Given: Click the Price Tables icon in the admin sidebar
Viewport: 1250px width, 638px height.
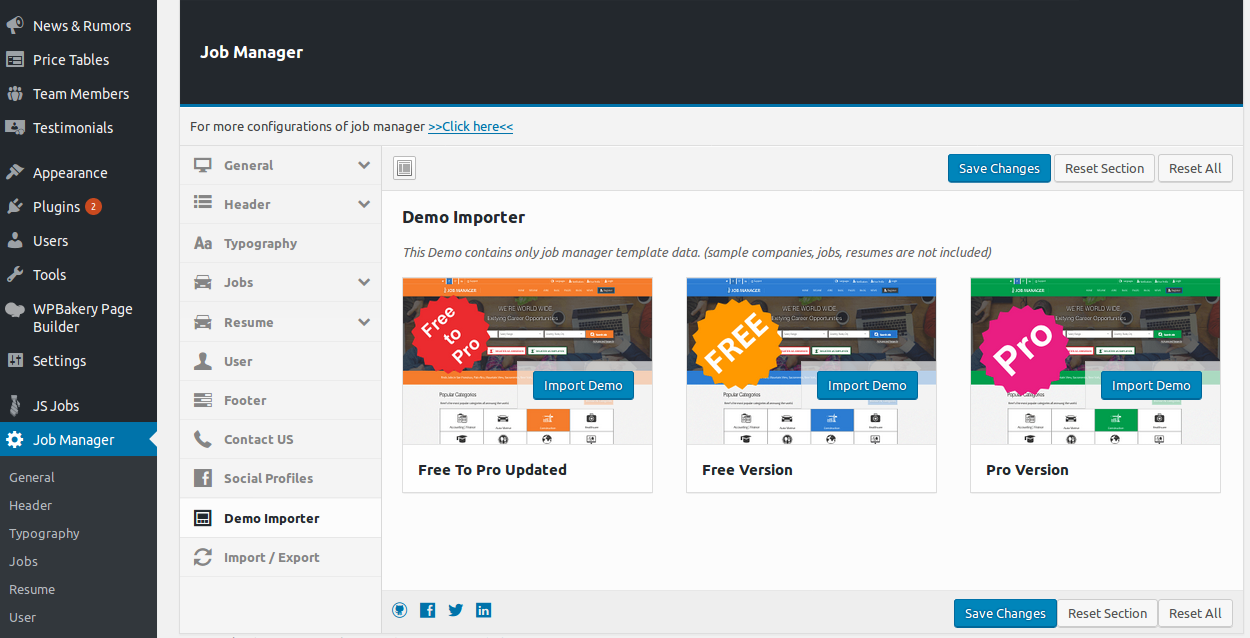Looking at the screenshot, I should coord(15,60).
